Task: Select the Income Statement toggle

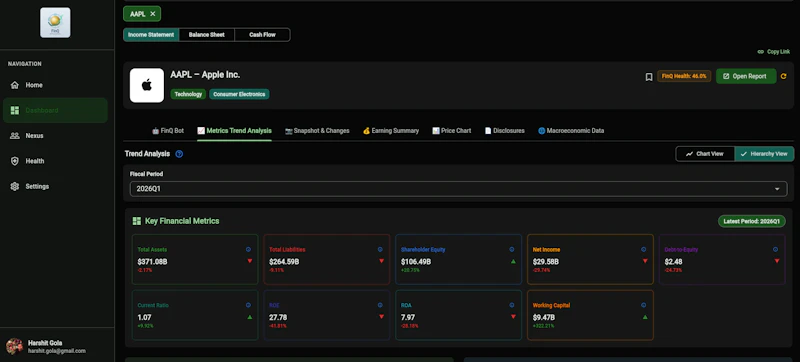Action: (x=151, y=35)
